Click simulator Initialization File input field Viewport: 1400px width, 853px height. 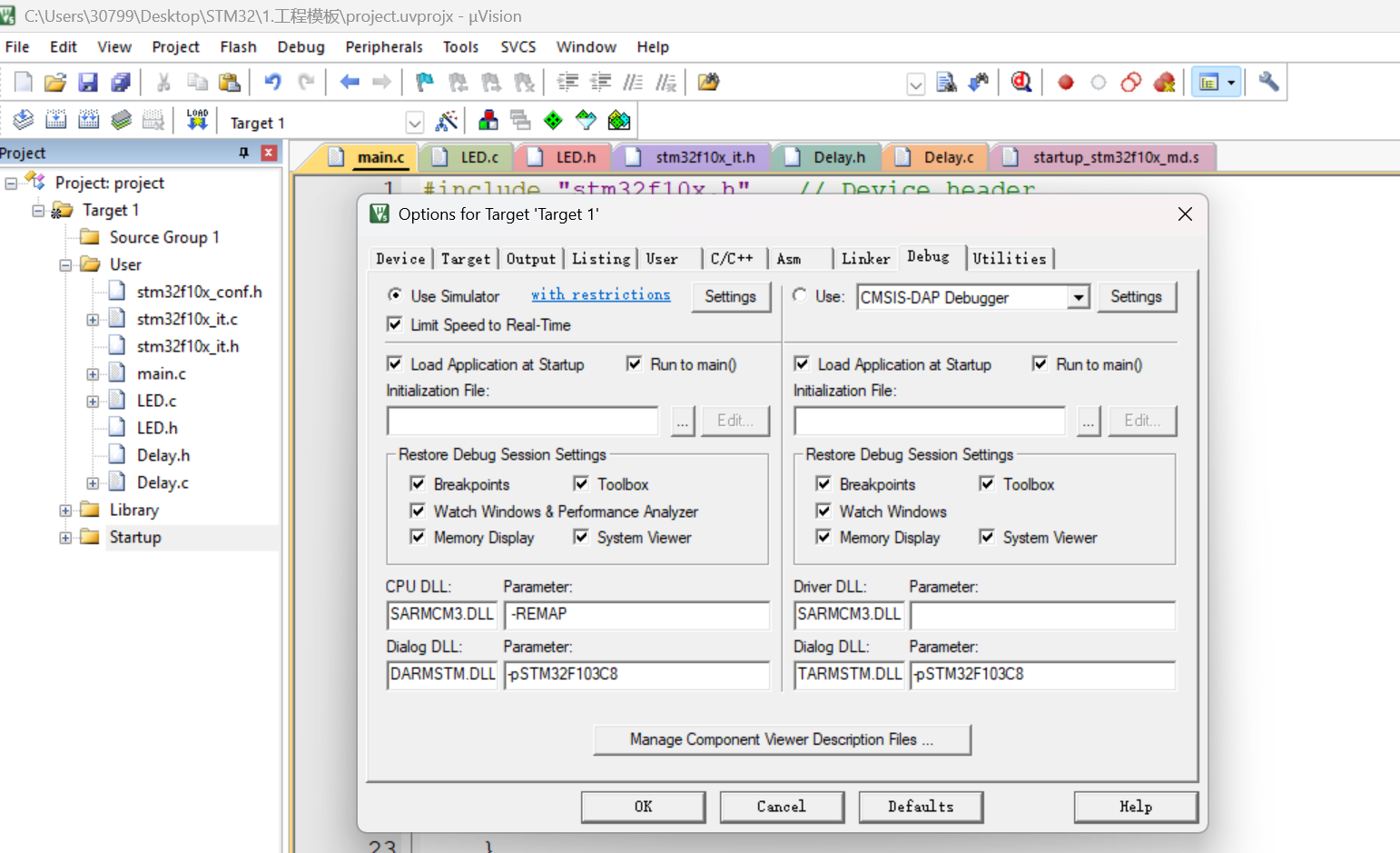pos(523,421)
